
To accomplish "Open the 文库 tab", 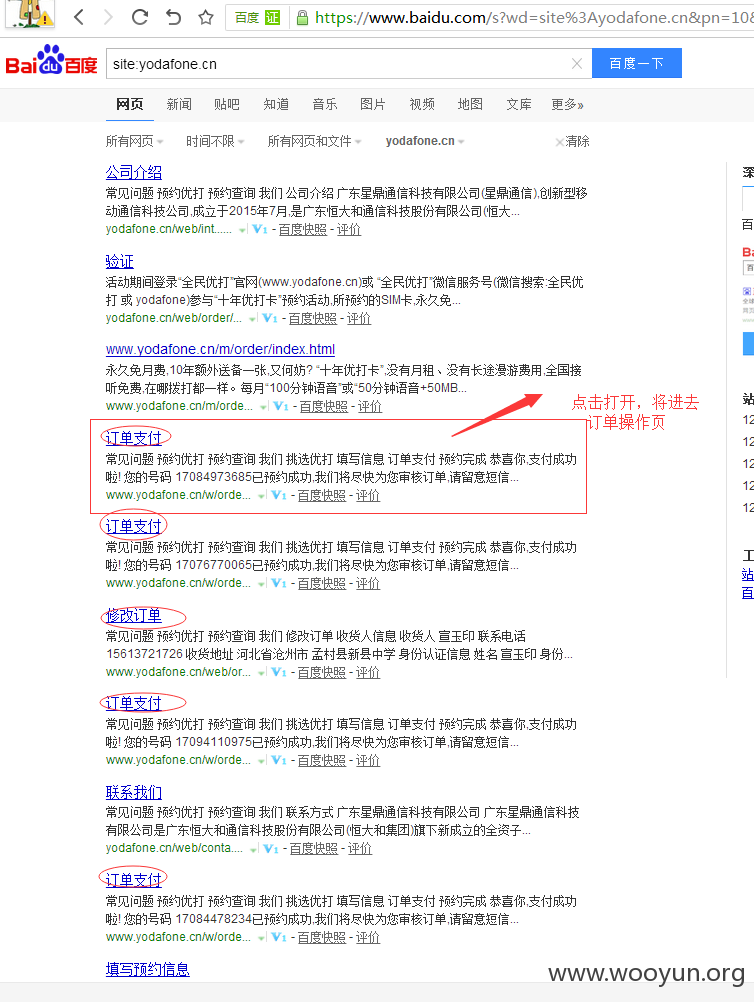I will tap(519, 104).
